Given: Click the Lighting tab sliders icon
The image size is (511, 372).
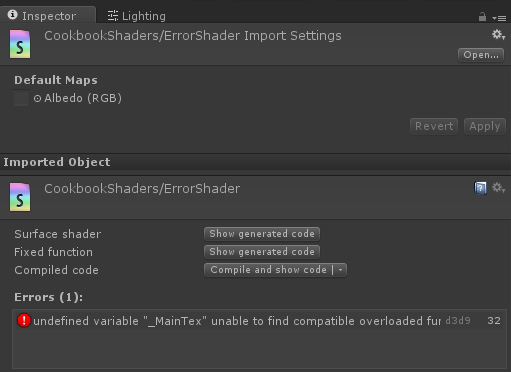Looking at the screenshot, I should click(x=113, y=16).
